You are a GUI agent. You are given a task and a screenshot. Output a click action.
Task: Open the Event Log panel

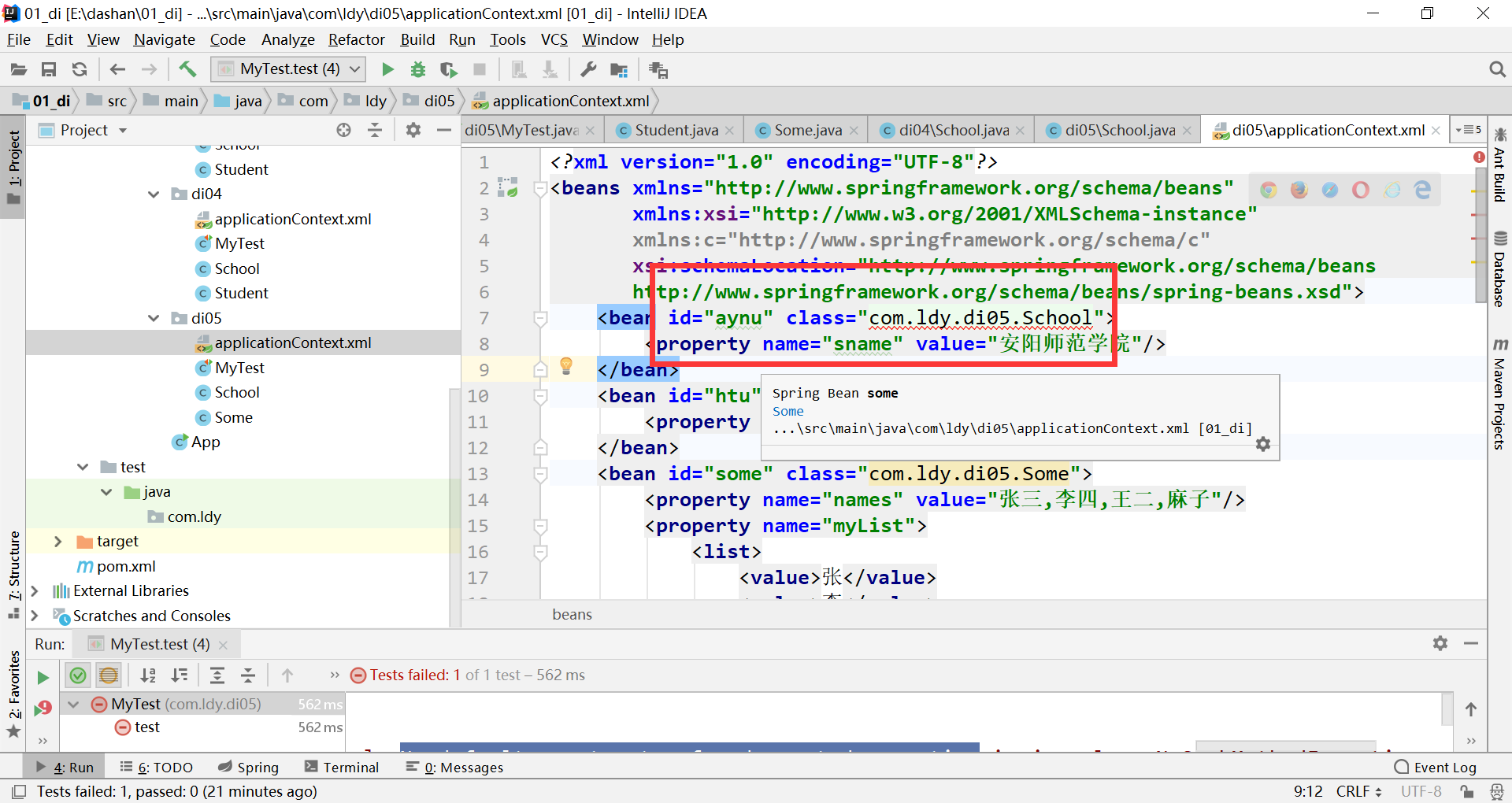(x=1444, y=766)
